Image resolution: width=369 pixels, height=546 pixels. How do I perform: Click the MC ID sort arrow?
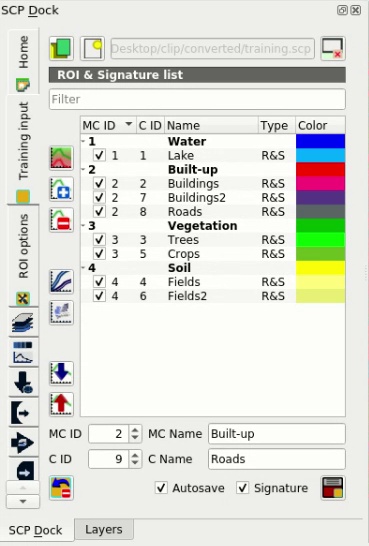[129, 124]
